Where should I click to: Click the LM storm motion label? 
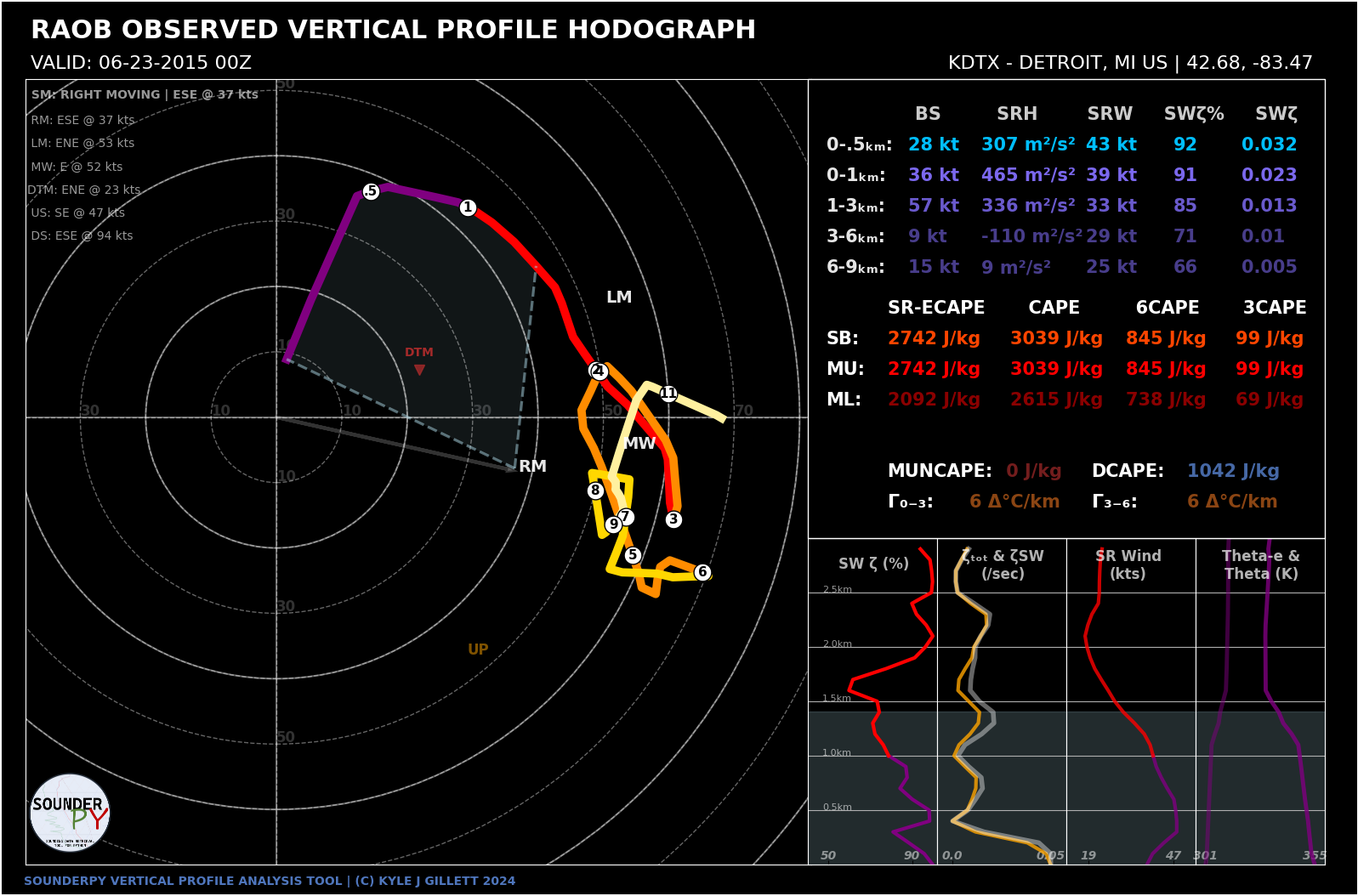[619, 297]
